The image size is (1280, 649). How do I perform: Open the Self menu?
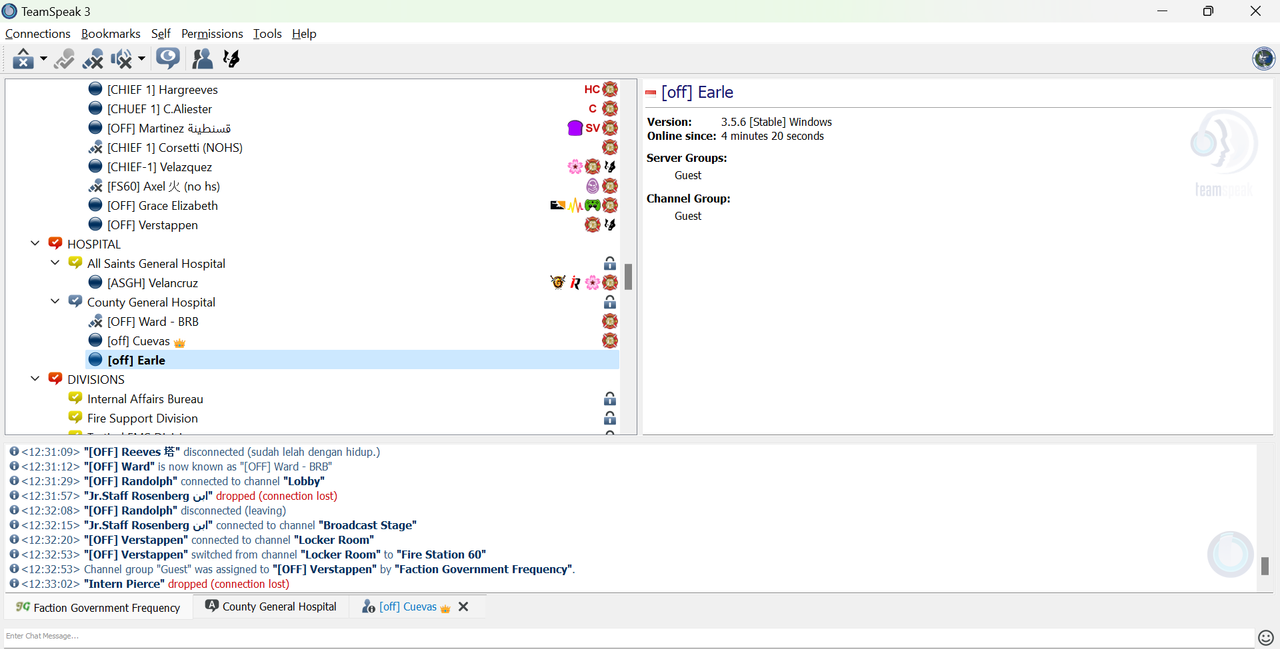coord(161,33)
